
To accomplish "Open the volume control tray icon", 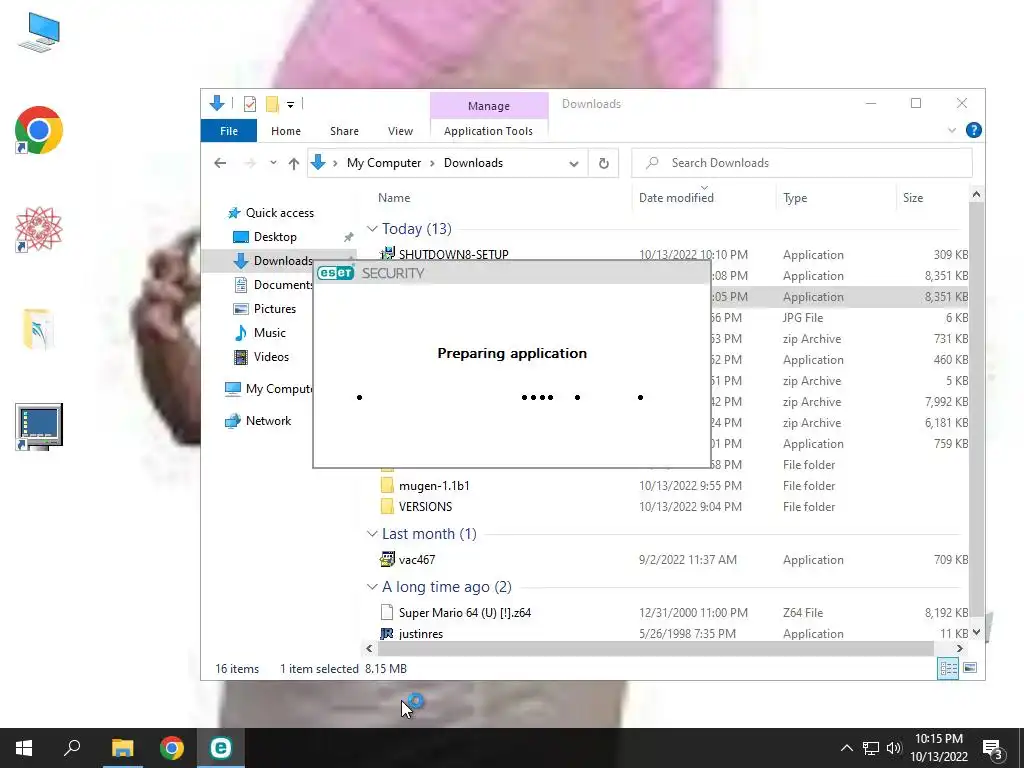I will click(x=894, y=748).
